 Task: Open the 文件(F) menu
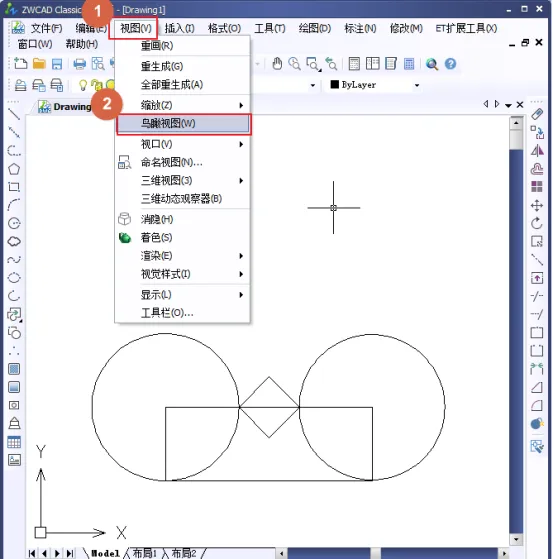coord(46,28)
